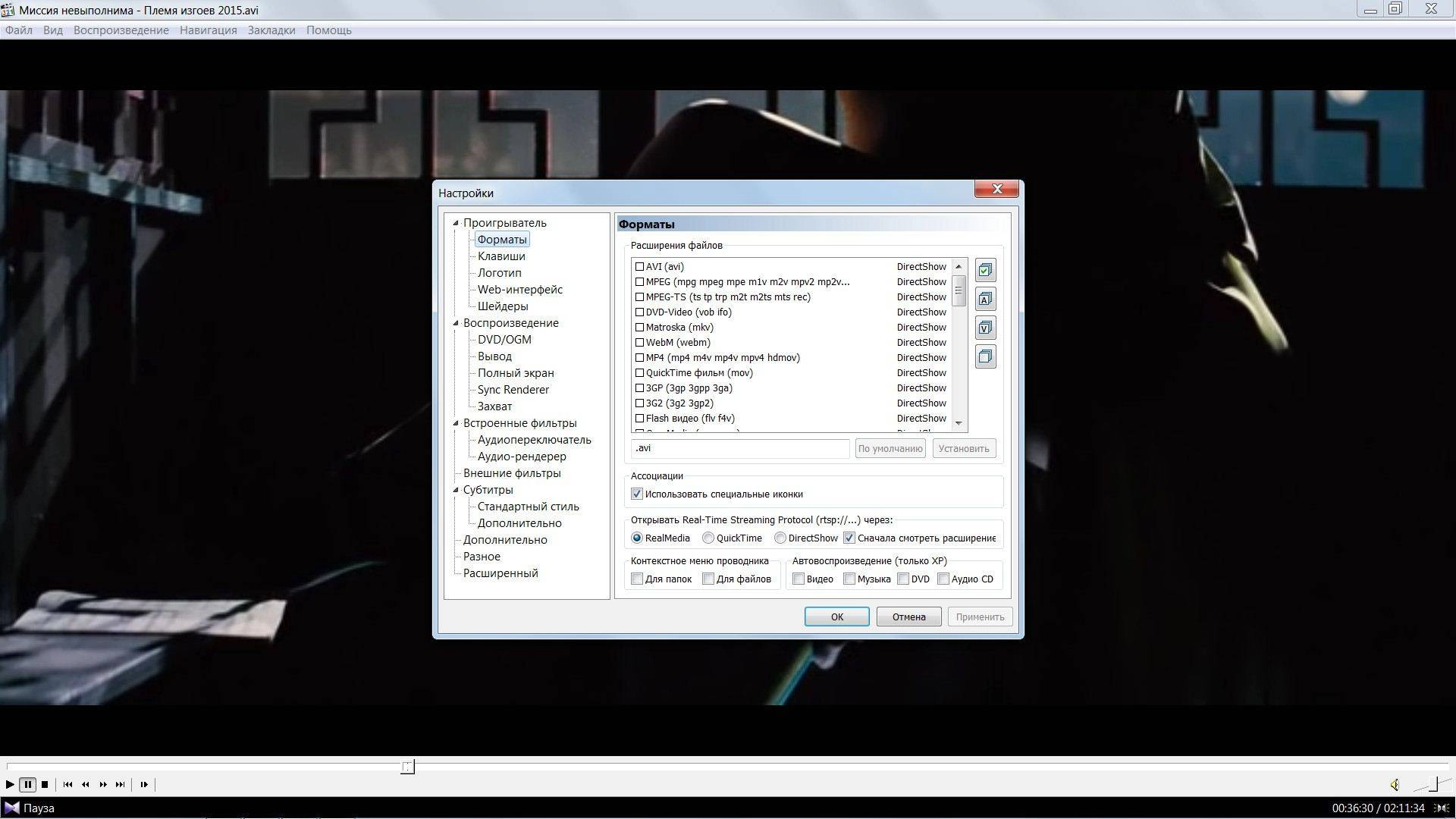Click the .avi extension input field
Viewport: 1456px width, 819px height.
click(740, 449)
